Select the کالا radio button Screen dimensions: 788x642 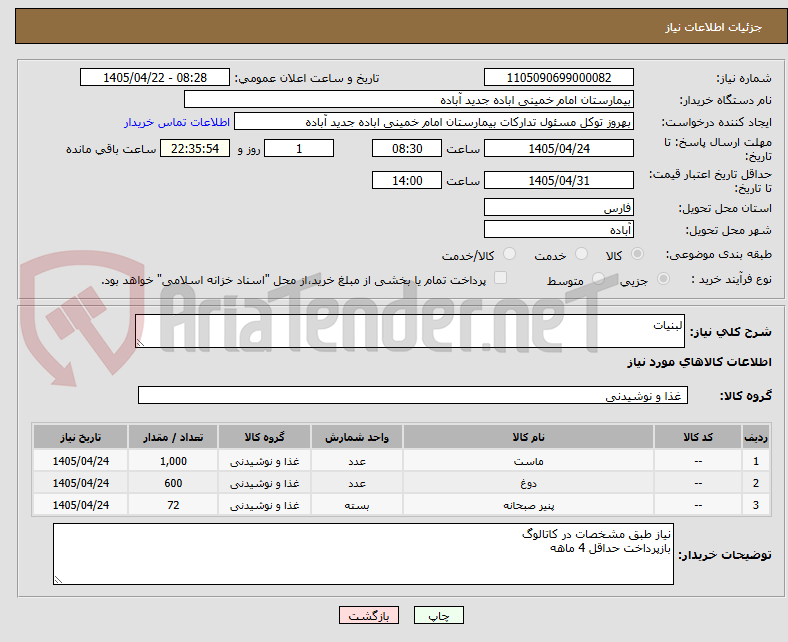click(x=637, y=254)
